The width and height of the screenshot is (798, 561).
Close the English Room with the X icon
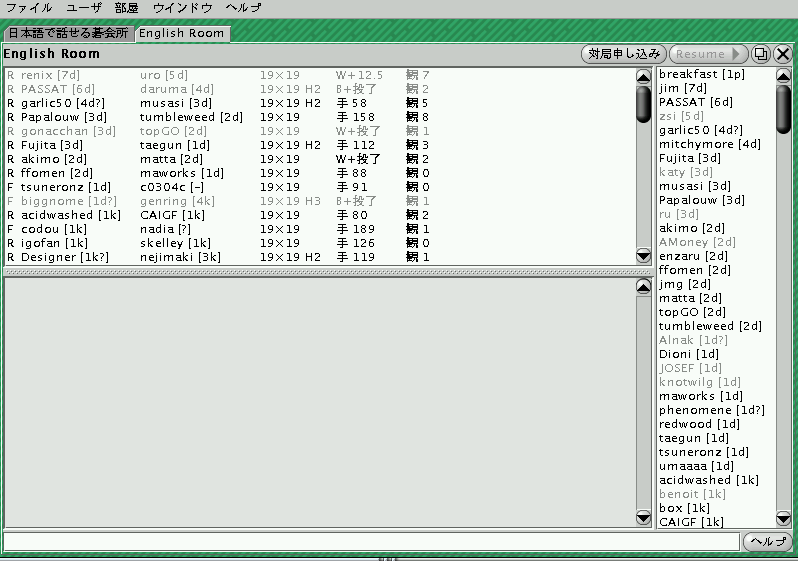click(783, 54)
